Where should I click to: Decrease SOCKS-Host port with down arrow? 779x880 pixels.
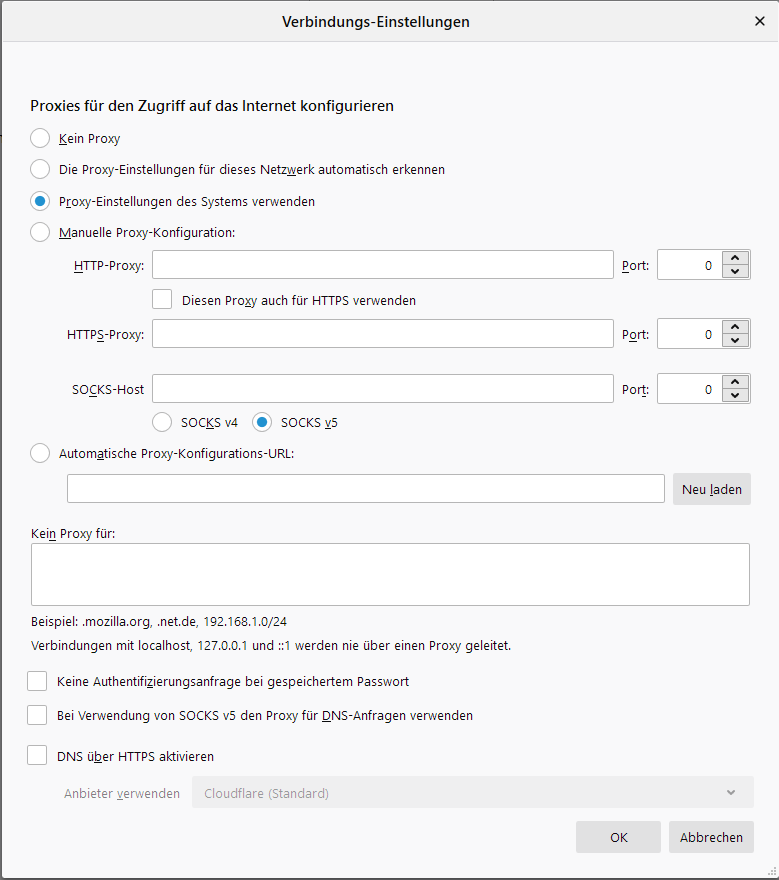736,396
